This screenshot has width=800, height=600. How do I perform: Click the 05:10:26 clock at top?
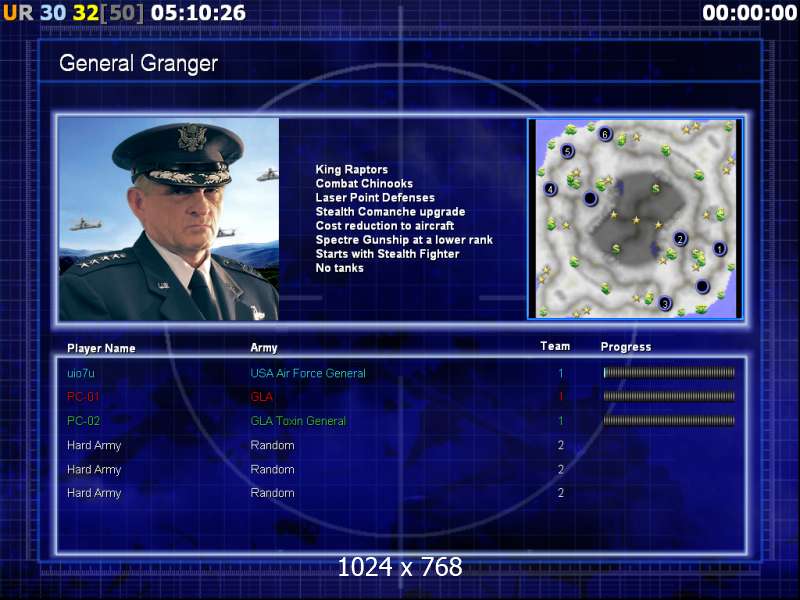click(x=198, y=13)
